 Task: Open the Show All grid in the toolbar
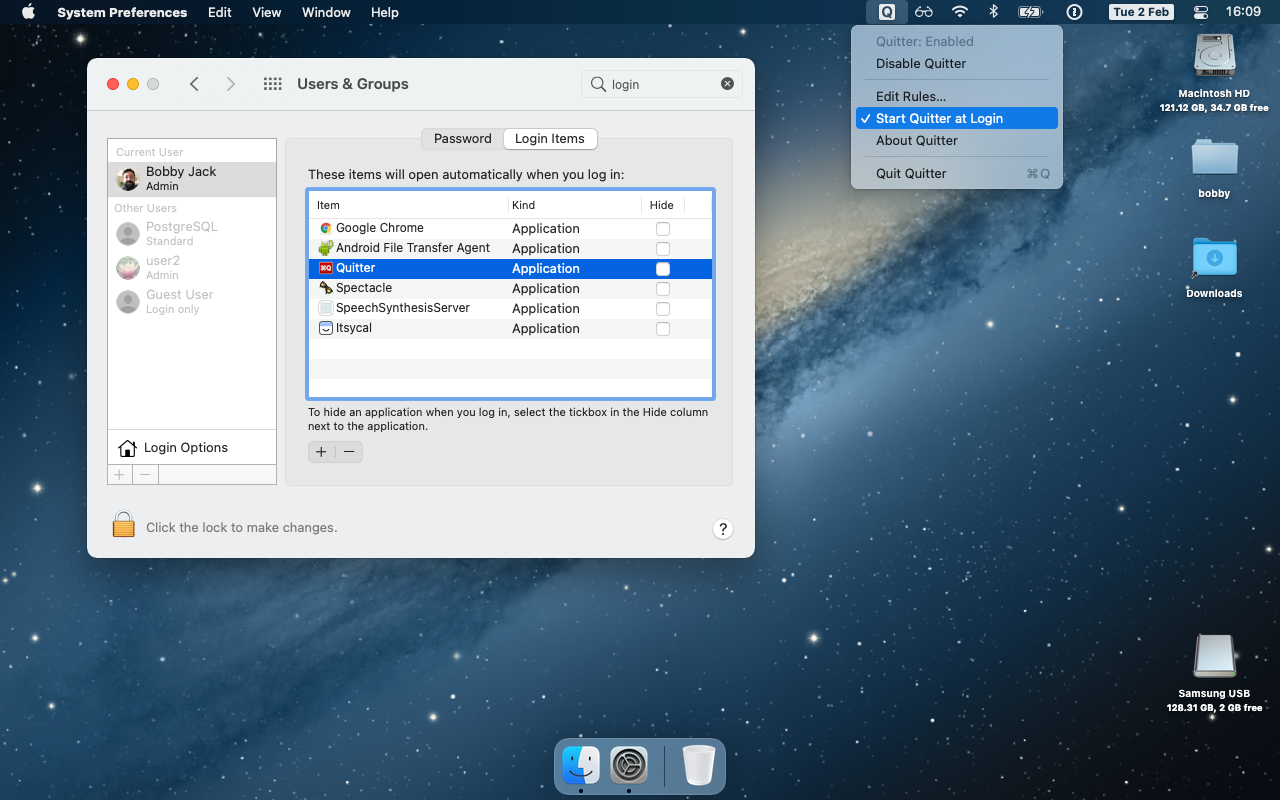(272, 84)
